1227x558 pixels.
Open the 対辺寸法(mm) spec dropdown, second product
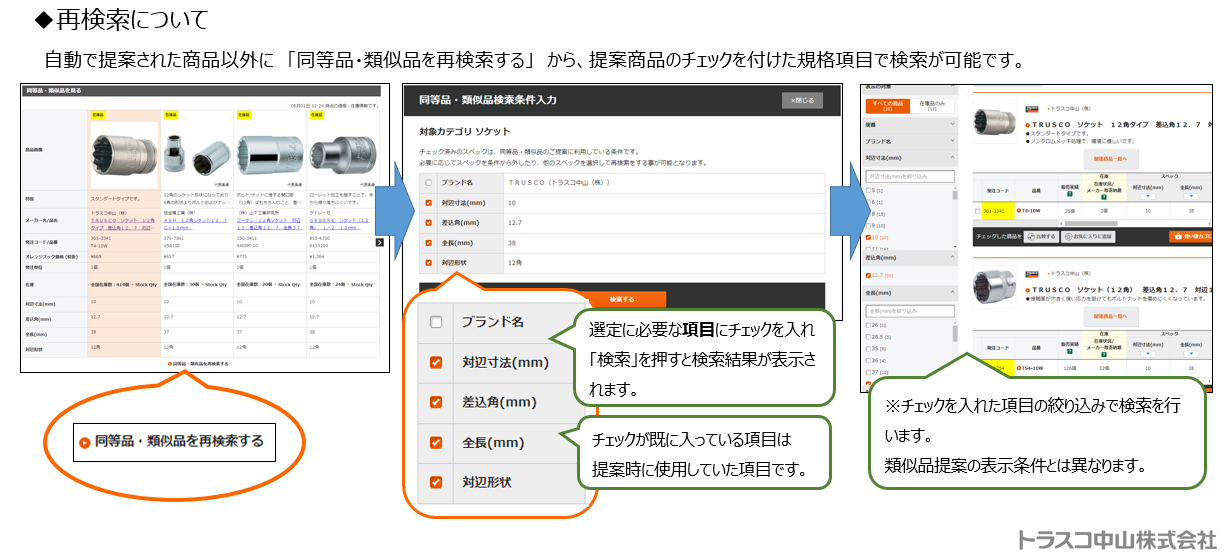point(1147,352)
